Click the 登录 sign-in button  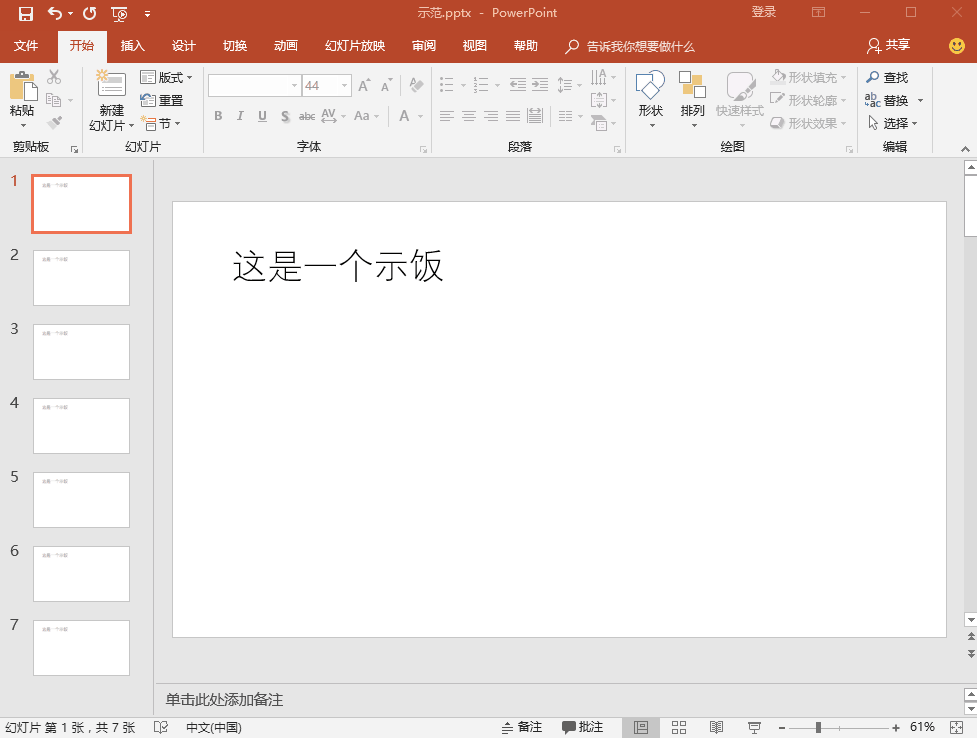point(763,12)
